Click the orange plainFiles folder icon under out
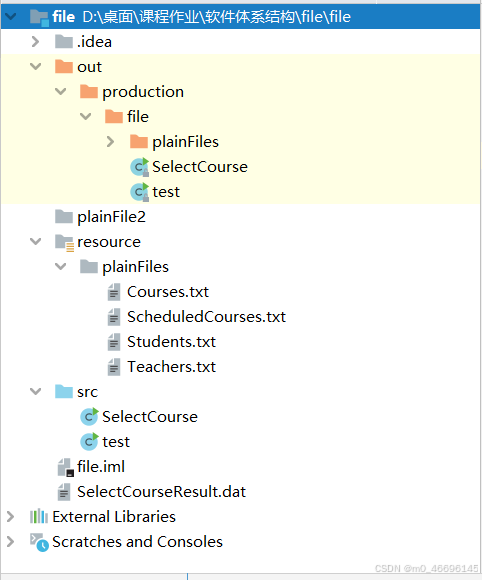The height and width of the screenshot is (580, 482). [139, 142]
